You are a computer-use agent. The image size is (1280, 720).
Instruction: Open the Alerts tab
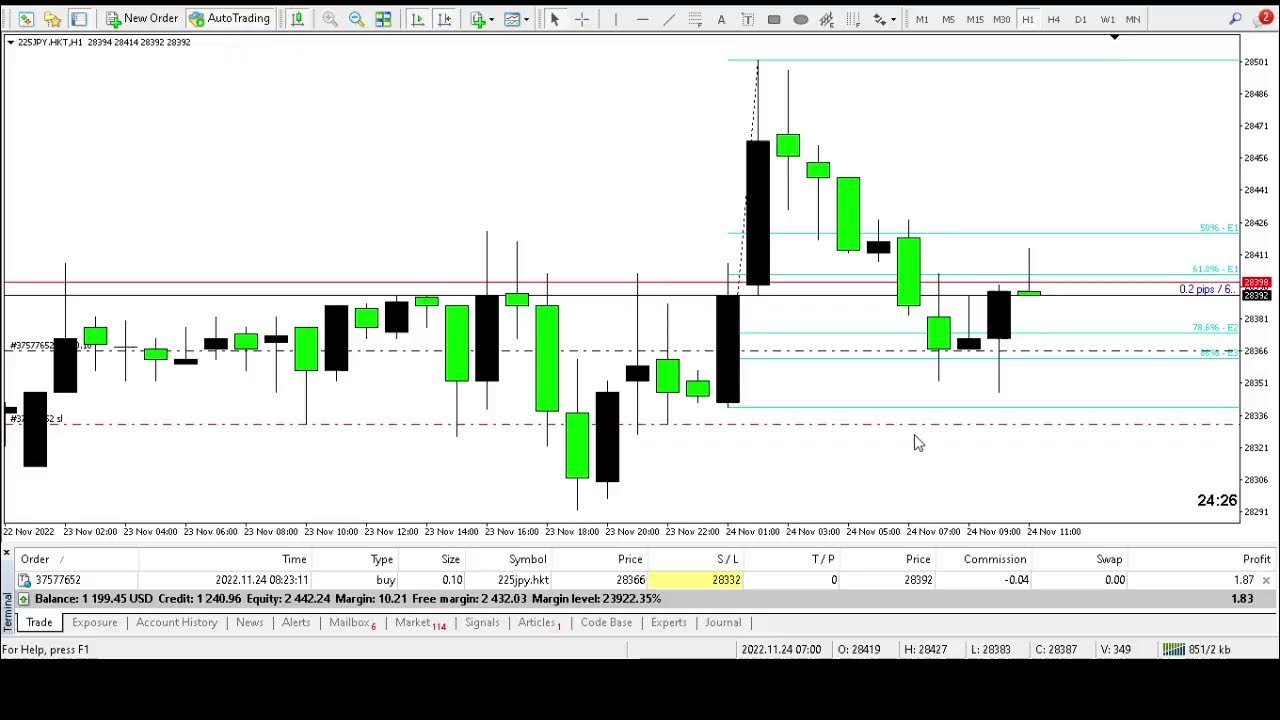[x=296, y=622]
